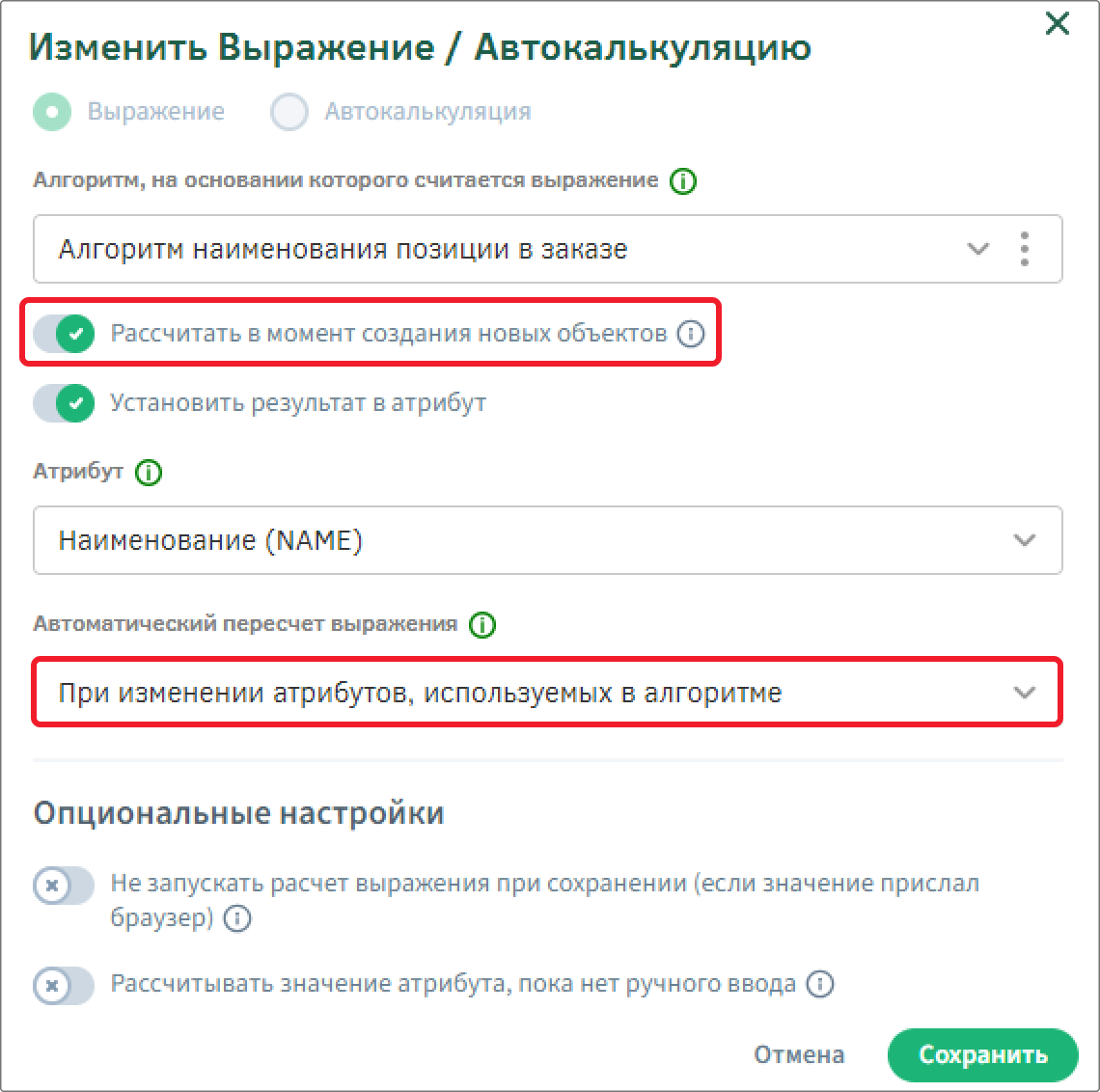Toggle 'Установить результат в атрибут' switch

coord(64,403)
